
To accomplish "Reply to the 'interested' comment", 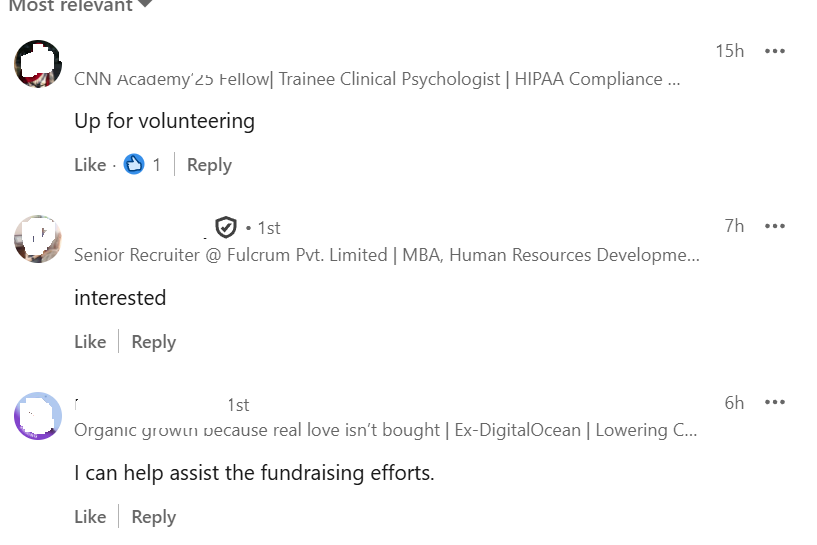I will (x=153, y=342).
